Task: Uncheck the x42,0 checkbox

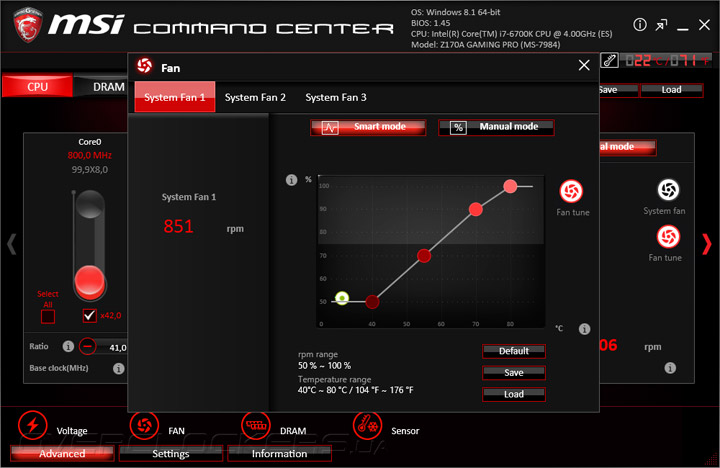Action: pyautogui.click(x=90, y=316)
